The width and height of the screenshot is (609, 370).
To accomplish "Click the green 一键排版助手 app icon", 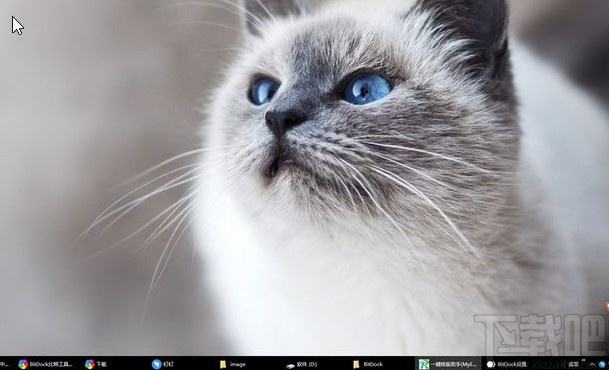I will point(423,364).
